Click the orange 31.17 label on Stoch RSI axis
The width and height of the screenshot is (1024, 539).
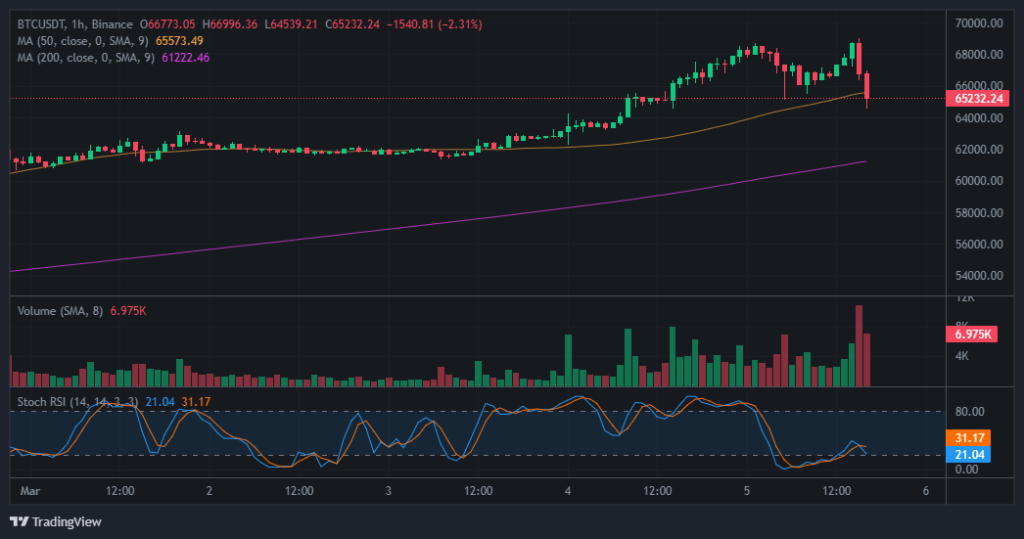point(968,438)
